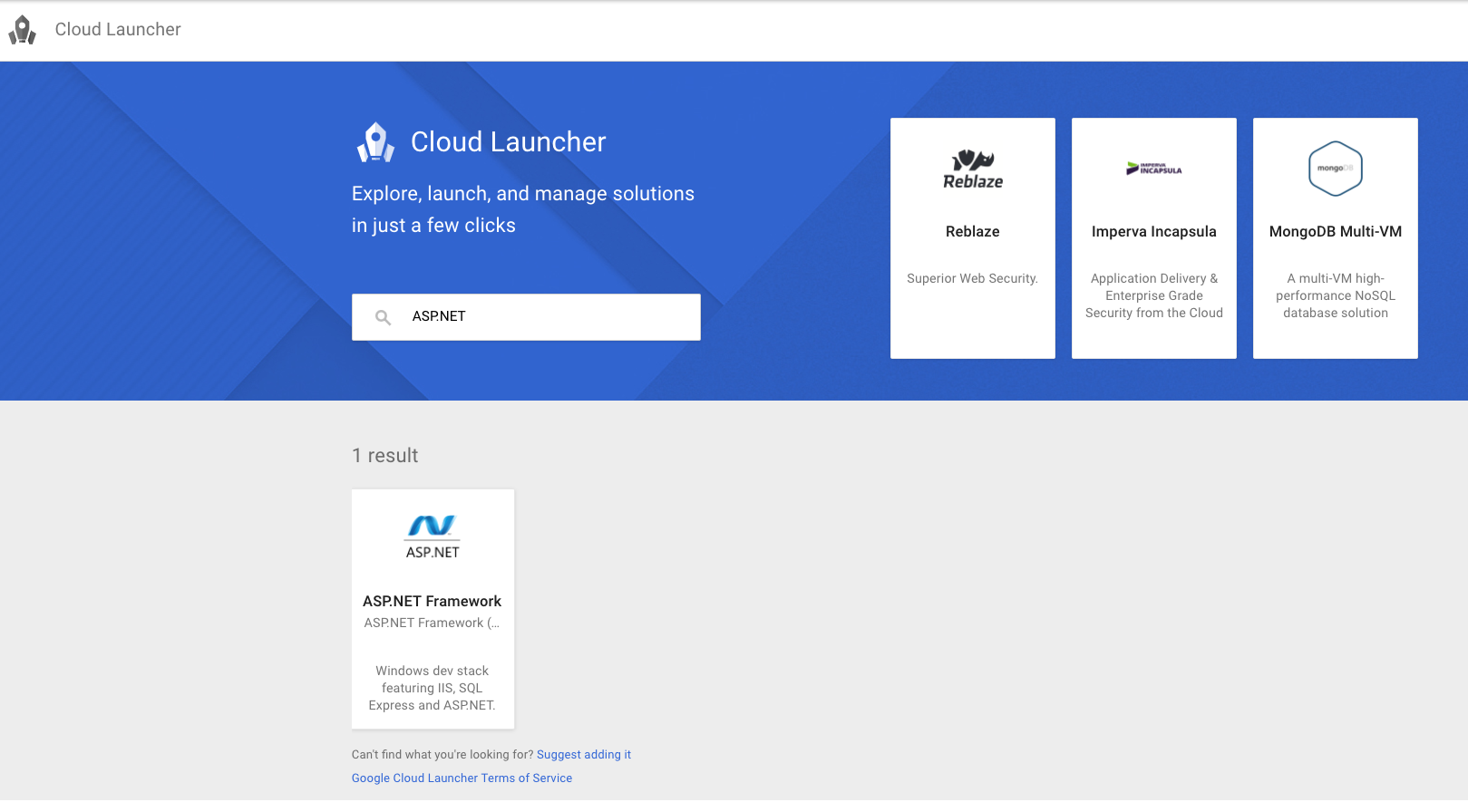Click the Reblaze rhino logo
This screenshot has height=812, width=1468.
(x=973, y=169)
